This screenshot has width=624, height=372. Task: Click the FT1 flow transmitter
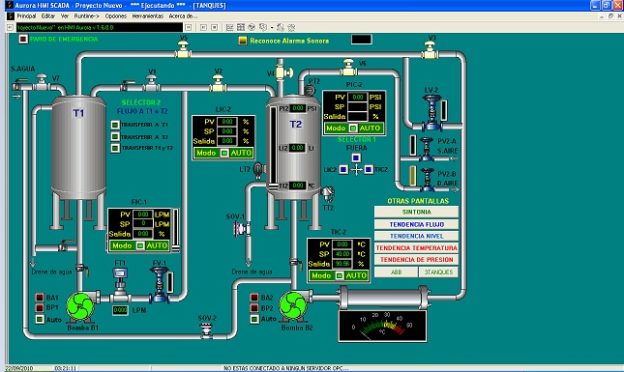click(x=120, y=284)
